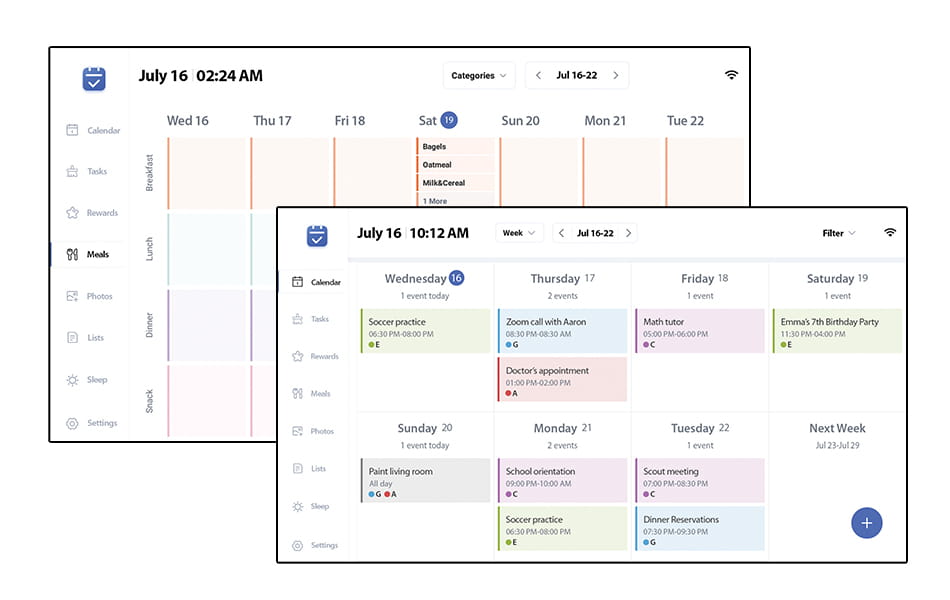Open Emma's 7th Birthday Party event
The width and height of the screenshot is (950, 600).
pyautogui.click(x=837, y=331)
